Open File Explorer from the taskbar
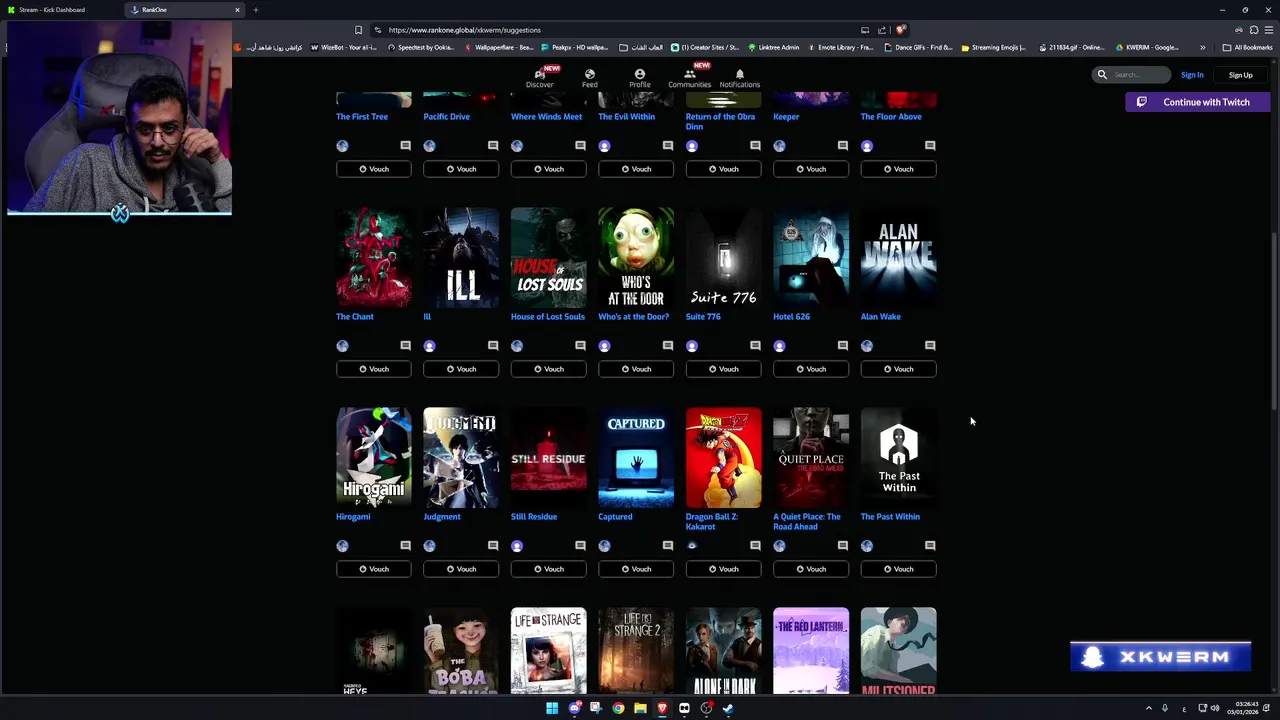 tap(640, 708)
